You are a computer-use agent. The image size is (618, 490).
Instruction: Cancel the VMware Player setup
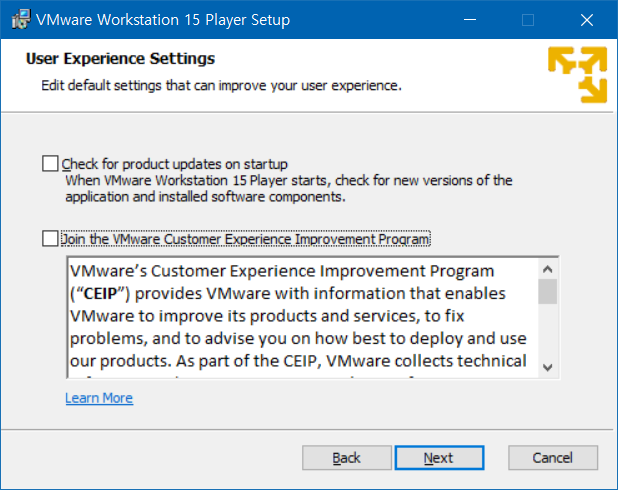pyautogui.click(x=553, y=458)
